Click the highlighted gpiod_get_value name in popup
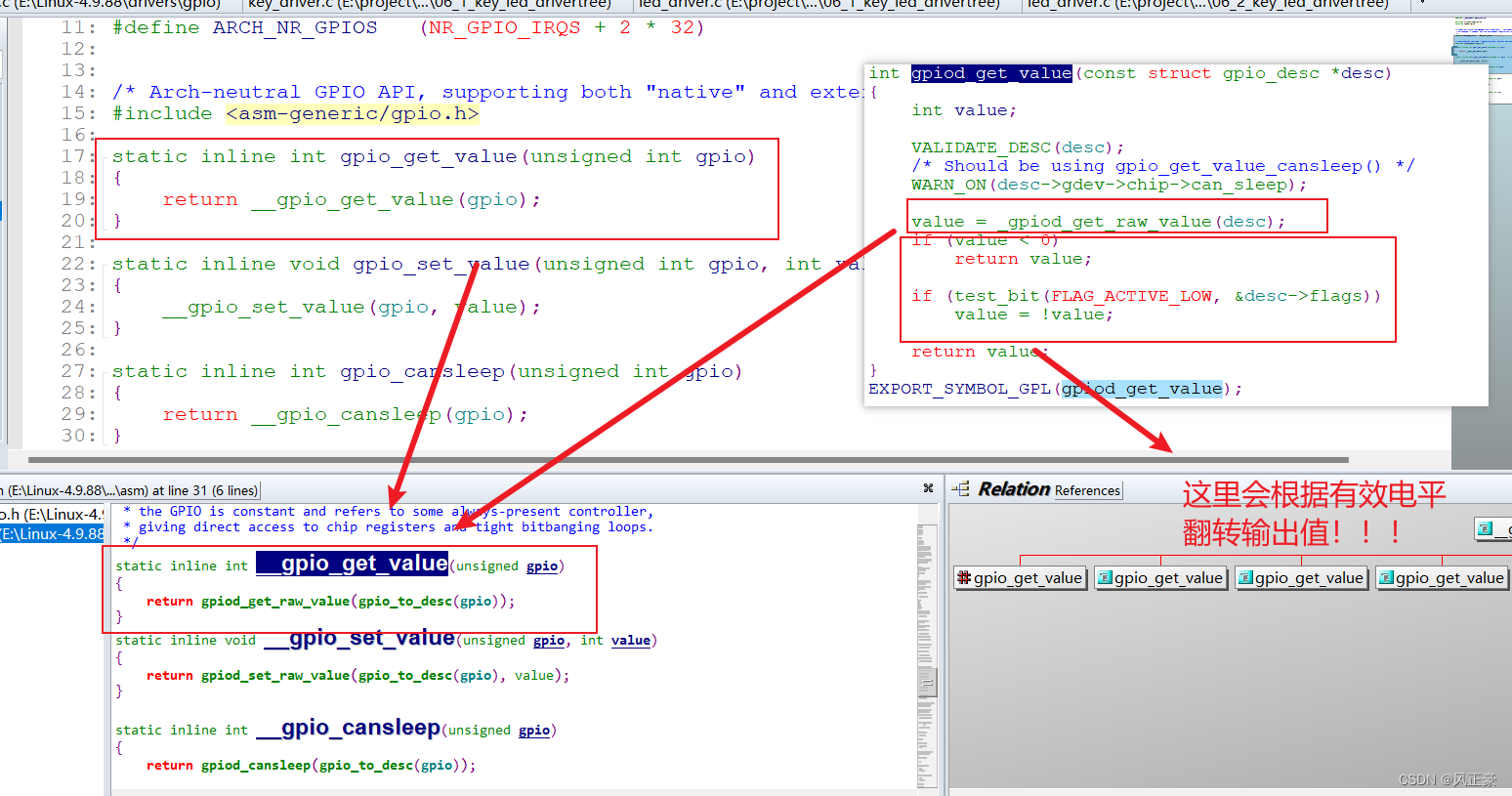The width and height of the screenshot is (1512, 796). click(x=991, y=73)
